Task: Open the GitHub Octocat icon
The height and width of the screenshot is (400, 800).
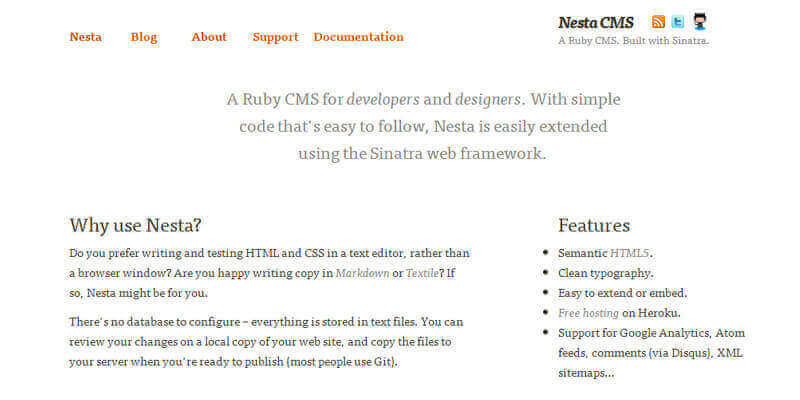Action: [x=699, y=21]
